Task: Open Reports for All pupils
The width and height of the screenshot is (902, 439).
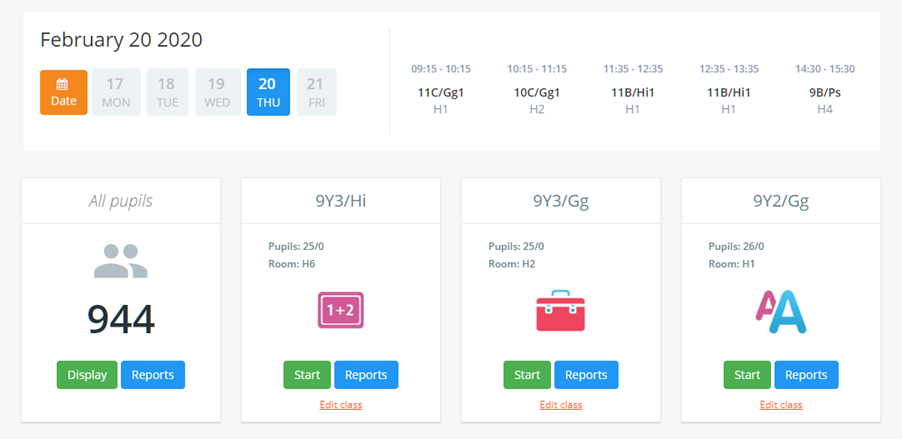Action: pyautogui.click(x=153, y=375)
